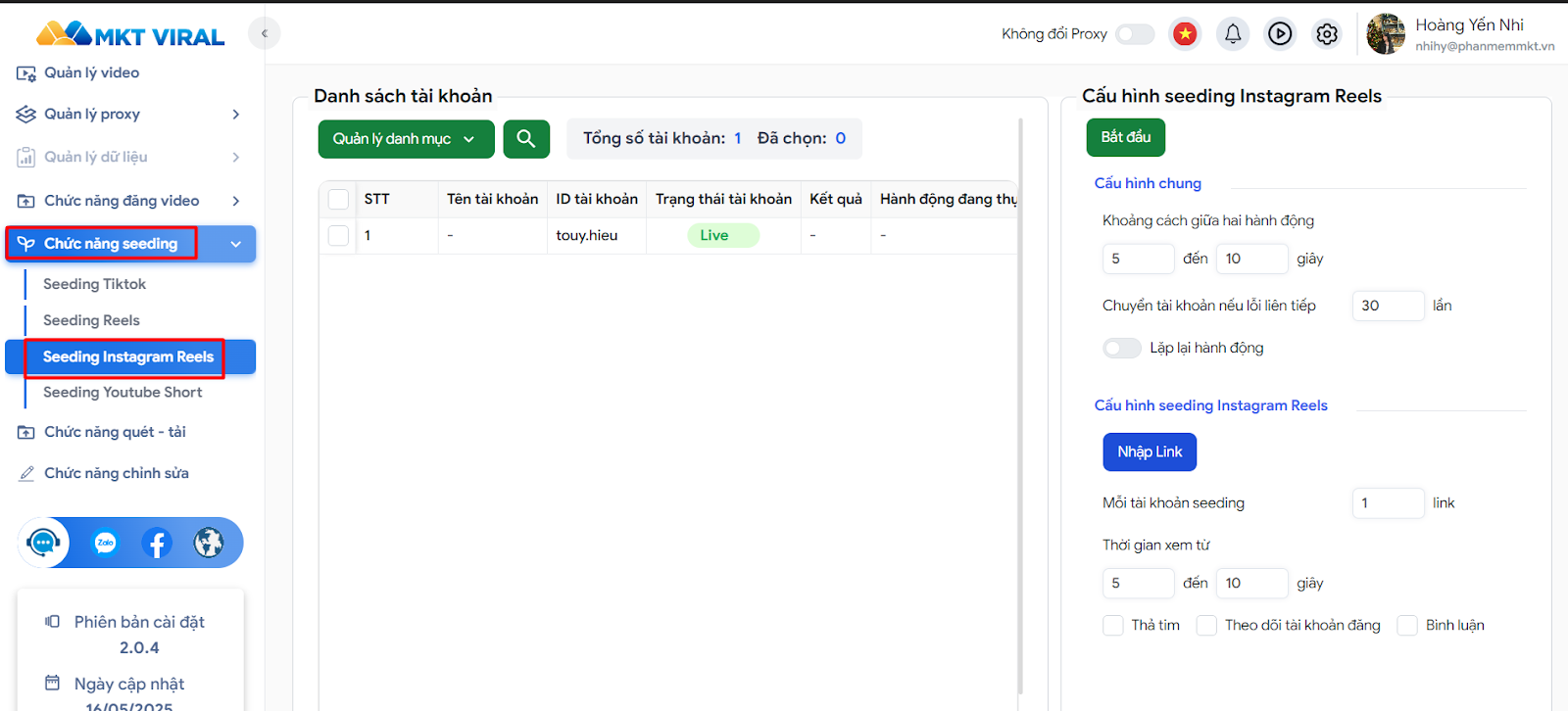1568x711 pixels.
Task: Select Seeding Reels submenu item
Action: tap(91, 320)
